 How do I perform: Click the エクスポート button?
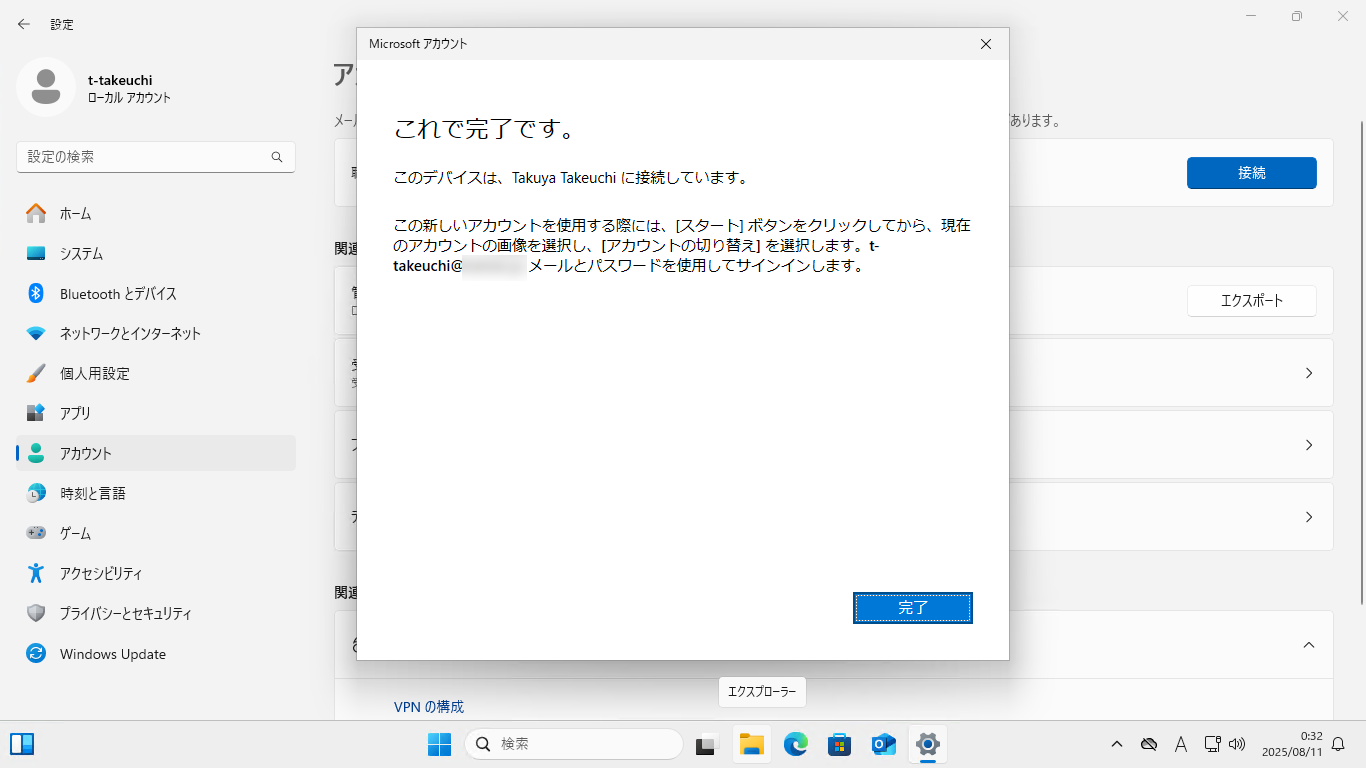1251,300
